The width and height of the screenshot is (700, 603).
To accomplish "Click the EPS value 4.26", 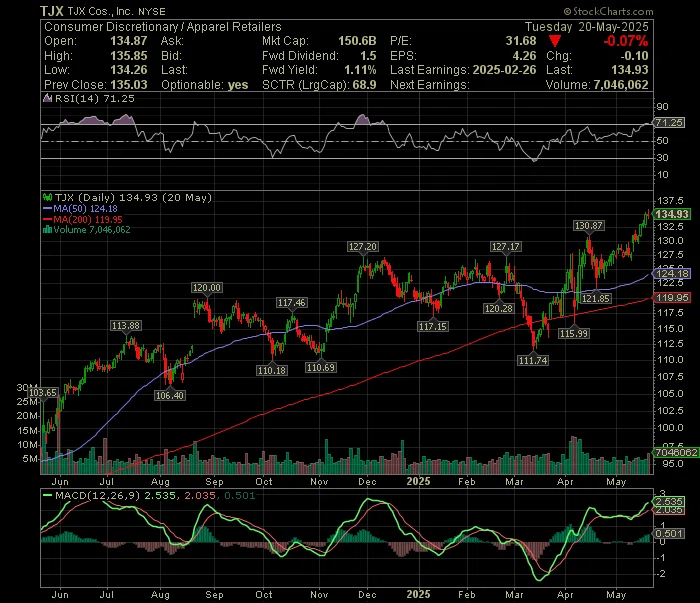I will click(524, 56).
